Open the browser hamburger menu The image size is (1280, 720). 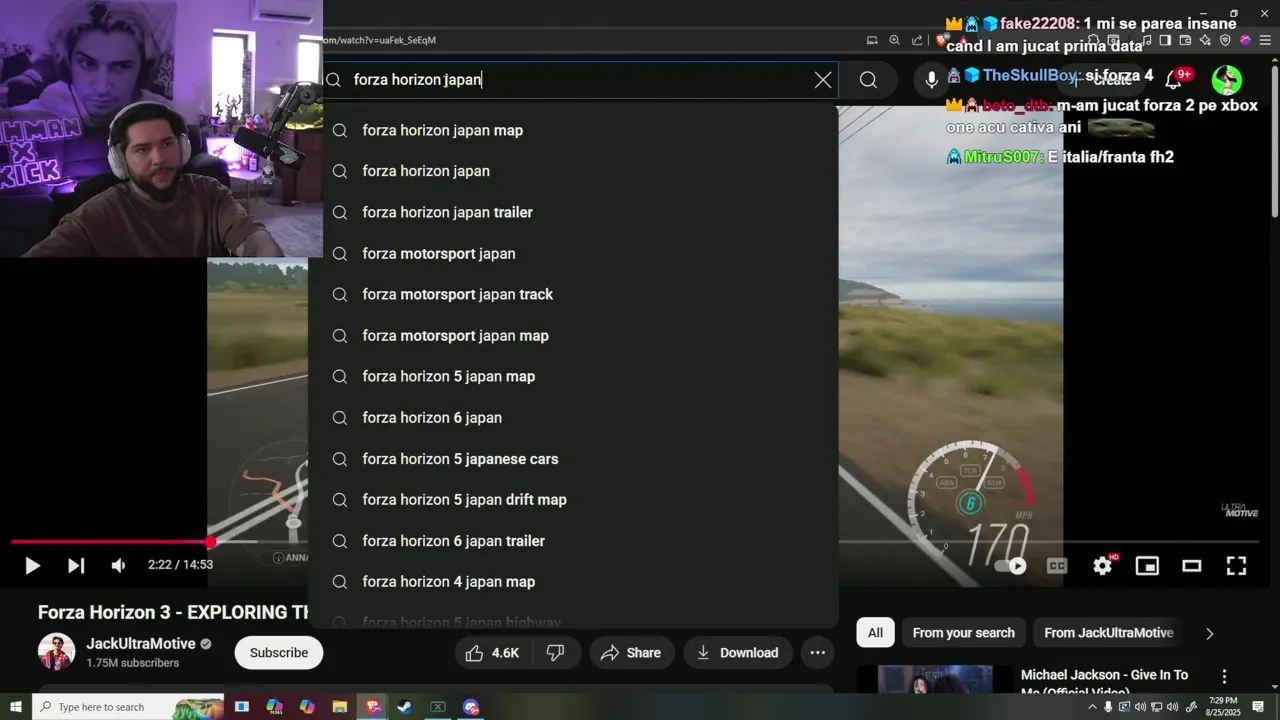(1264, 40)
